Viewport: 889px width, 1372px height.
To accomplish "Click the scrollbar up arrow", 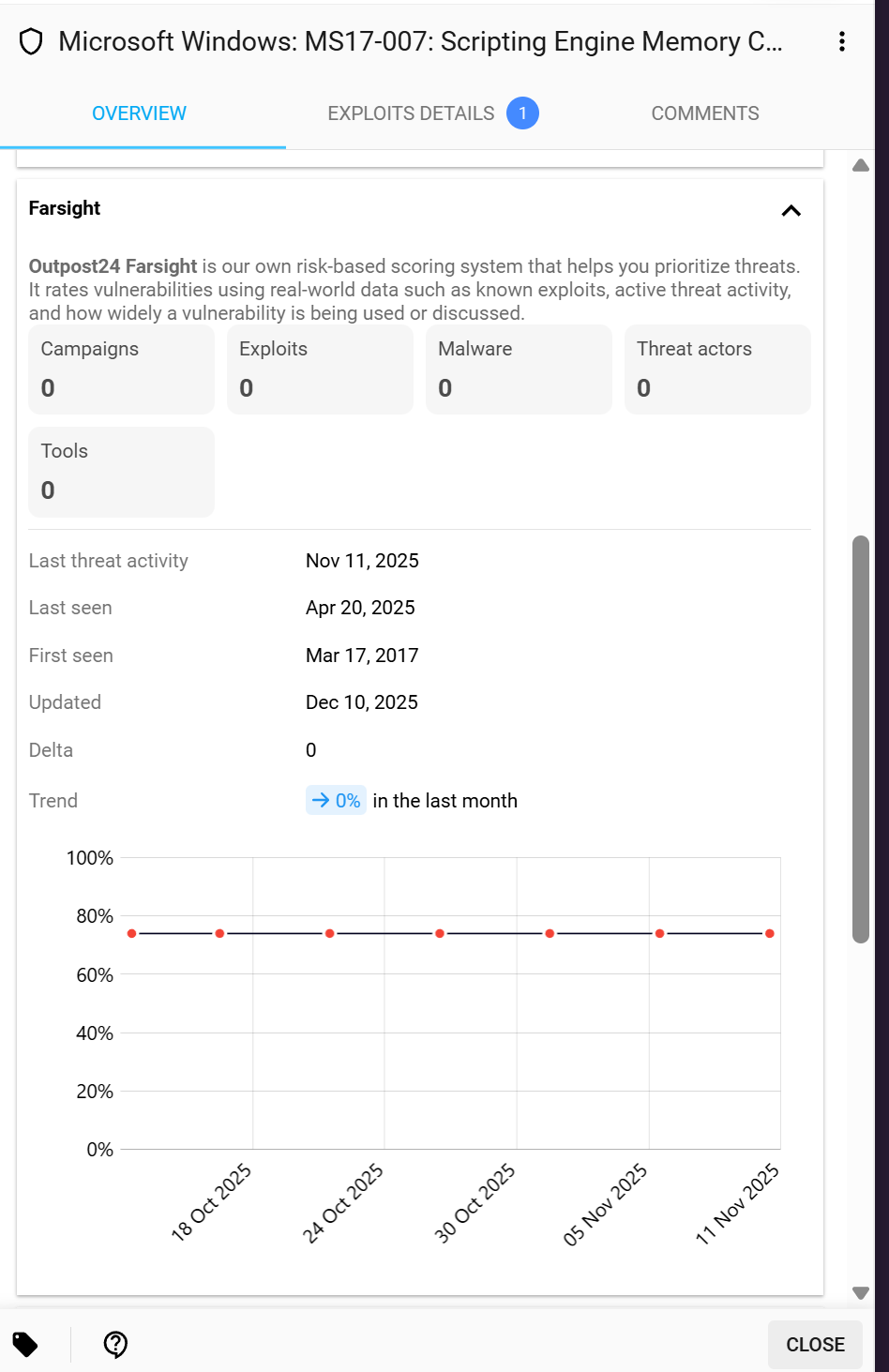I will pos(861,166).
